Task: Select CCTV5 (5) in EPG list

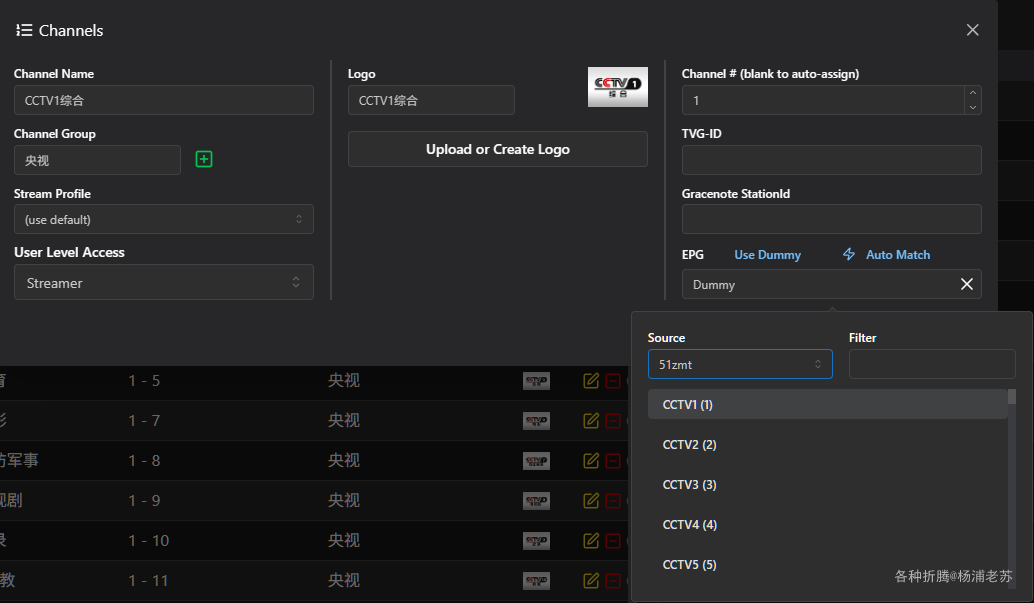Action: point(828,565)
